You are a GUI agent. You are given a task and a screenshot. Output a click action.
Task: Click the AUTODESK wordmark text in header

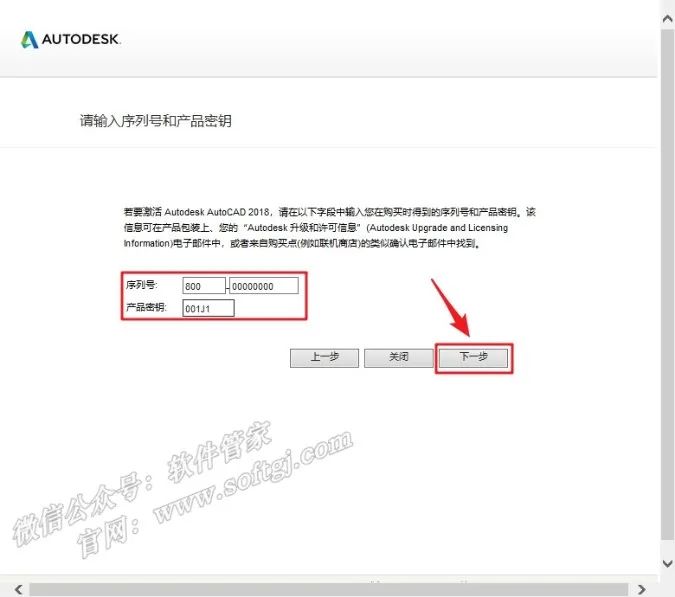[82, 40]
